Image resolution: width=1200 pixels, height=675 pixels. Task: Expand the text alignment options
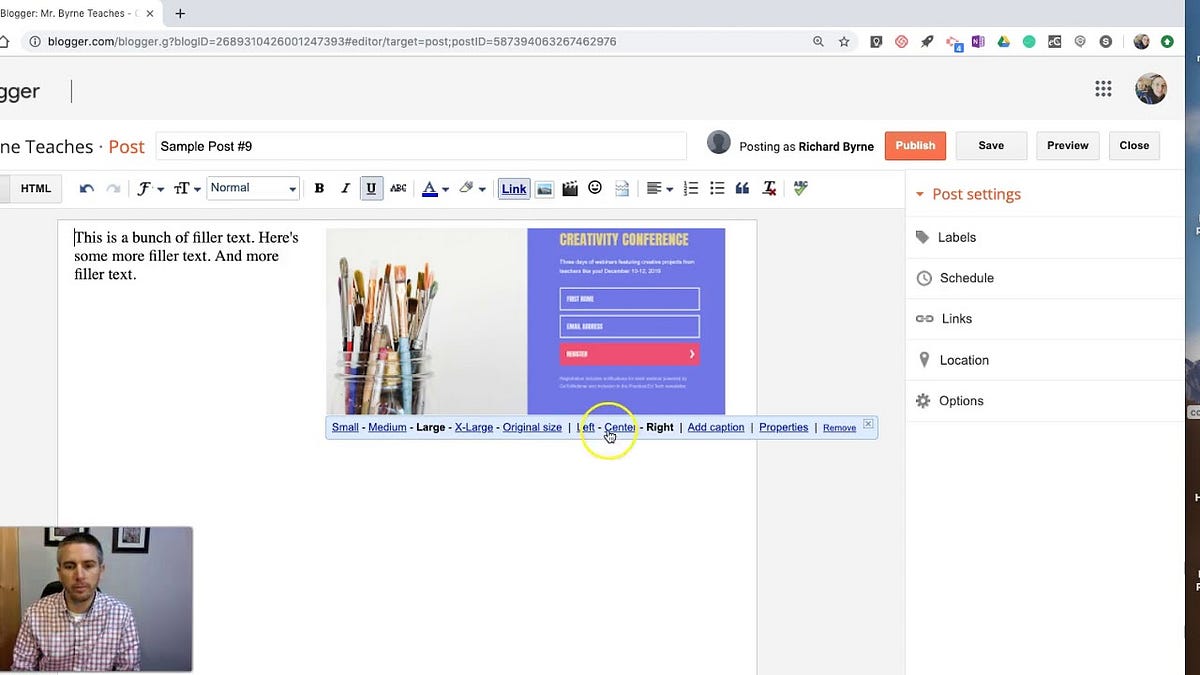(x=667, y=188)
